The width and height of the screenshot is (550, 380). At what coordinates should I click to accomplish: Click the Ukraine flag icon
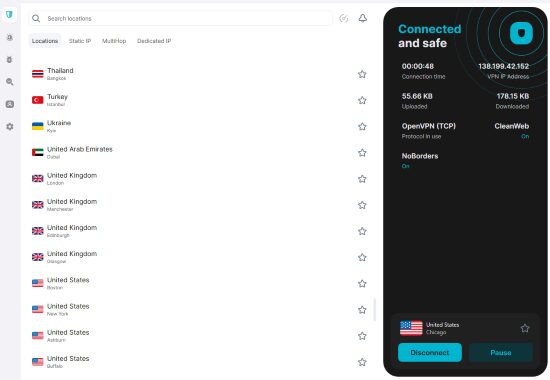(x=38, y=126)
